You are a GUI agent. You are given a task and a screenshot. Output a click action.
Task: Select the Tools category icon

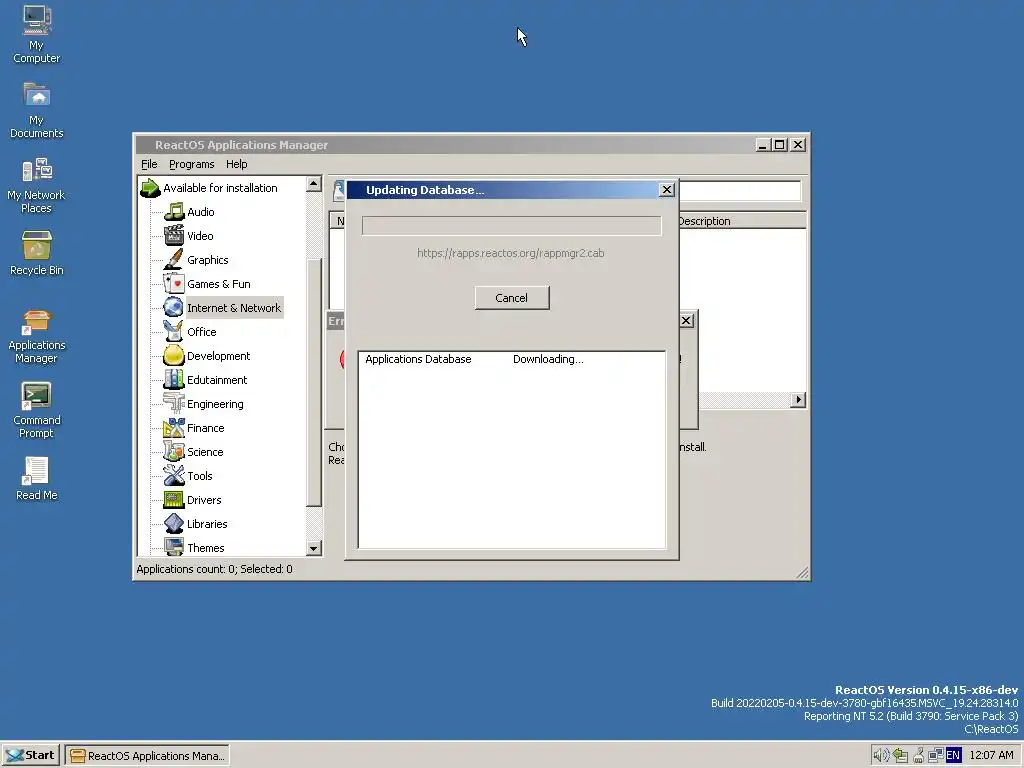point(174,476)
